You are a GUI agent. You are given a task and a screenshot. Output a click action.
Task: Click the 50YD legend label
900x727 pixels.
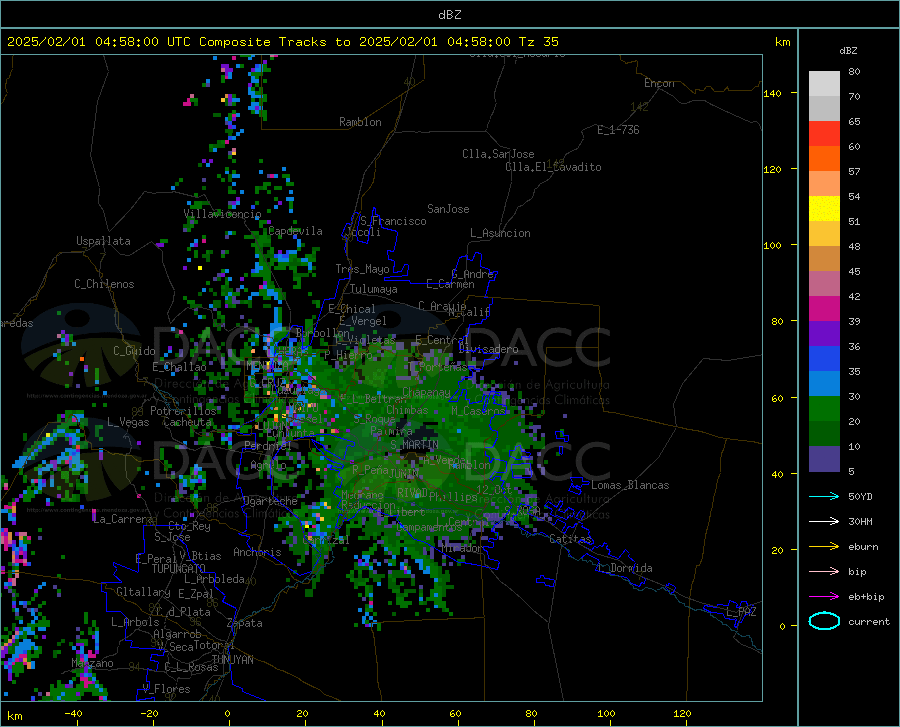click(860, 496)
